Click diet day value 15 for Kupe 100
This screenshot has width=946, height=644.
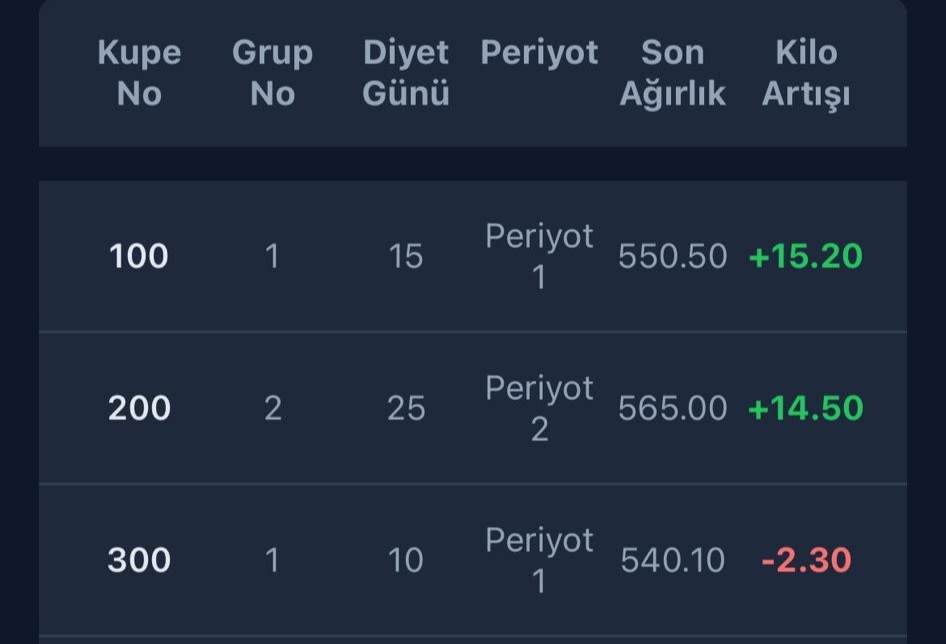(x=406, y=255)
